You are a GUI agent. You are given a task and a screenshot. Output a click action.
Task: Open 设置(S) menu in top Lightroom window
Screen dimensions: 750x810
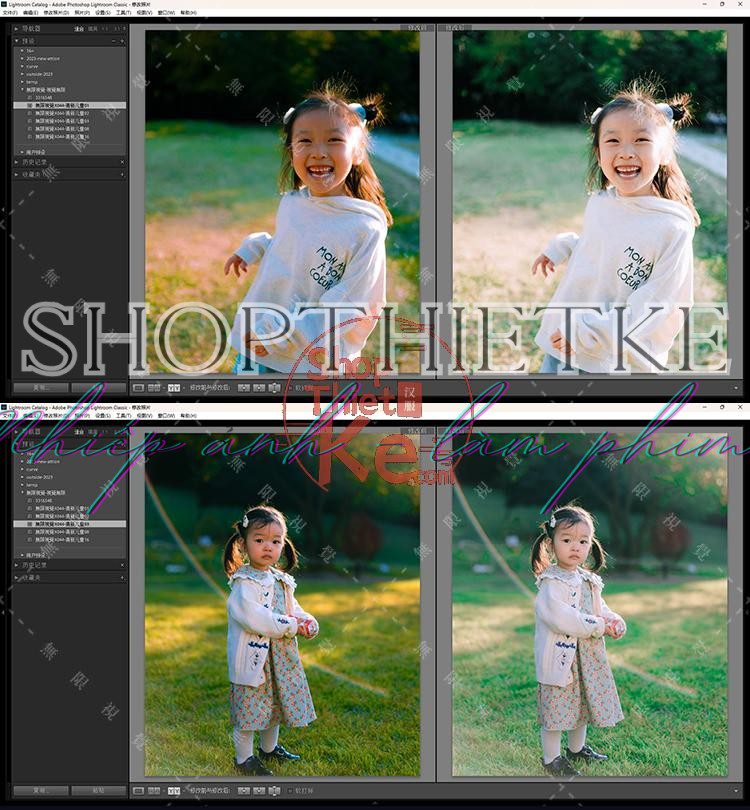[x=102, y=12]
